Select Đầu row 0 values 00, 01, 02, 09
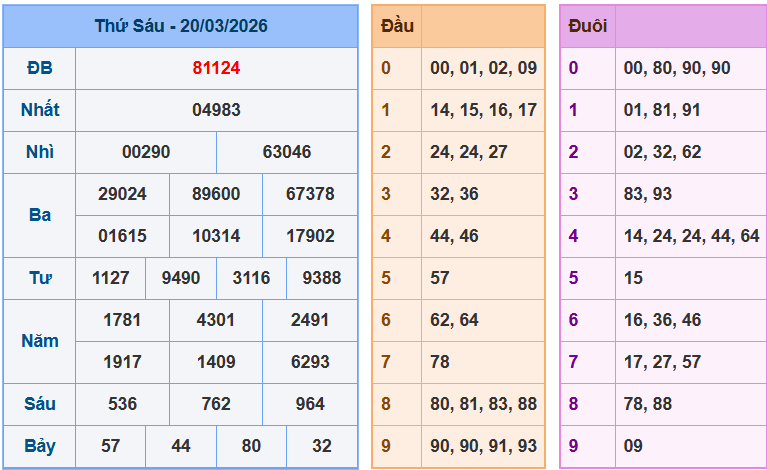Screen dimensions: 767x470 pyautogui.click(x=483, y=68)
